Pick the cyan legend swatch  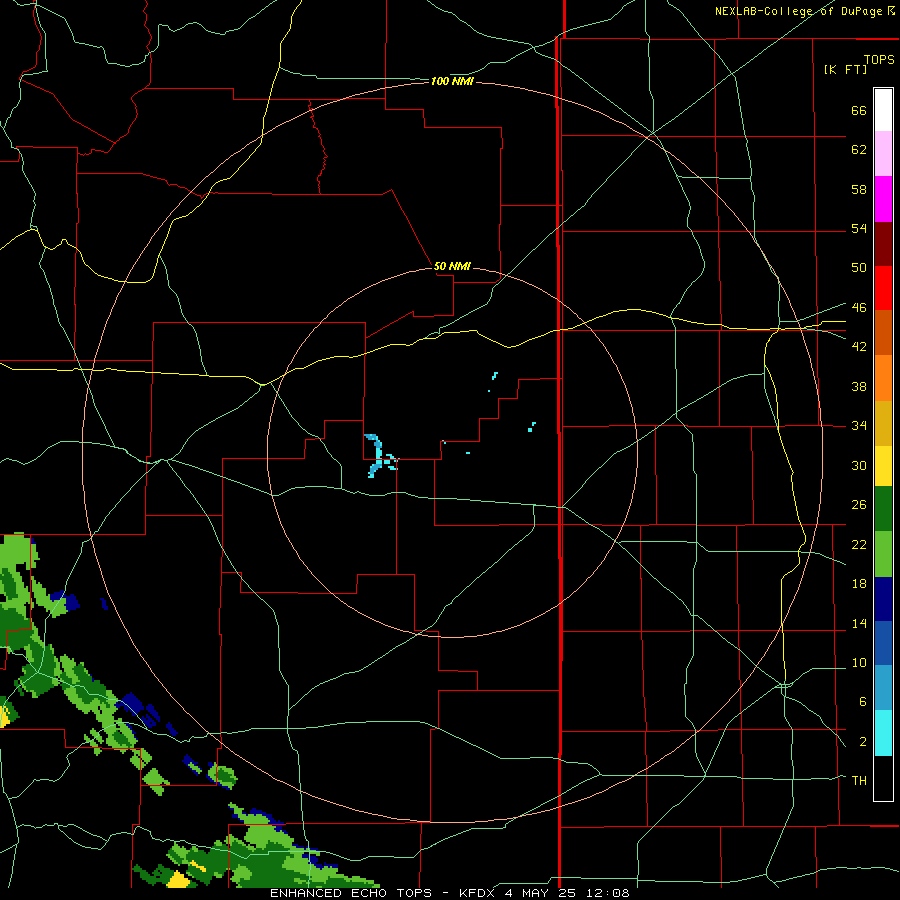pos(883,733)
